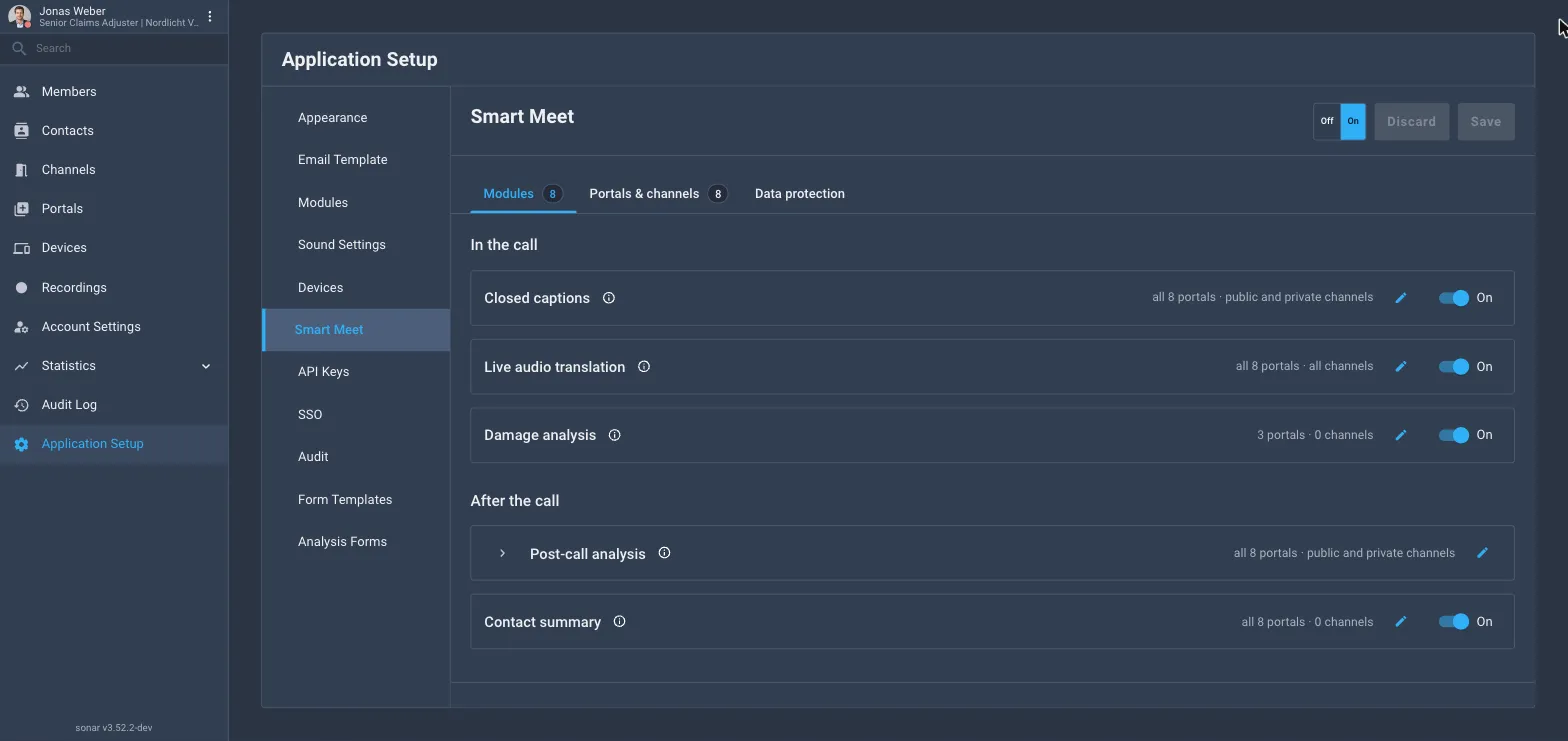Image resolution: width=1568 pixels, height=741 pixels.
Task: Click the Account Settings person-gear icon
Action: [21, 327]
